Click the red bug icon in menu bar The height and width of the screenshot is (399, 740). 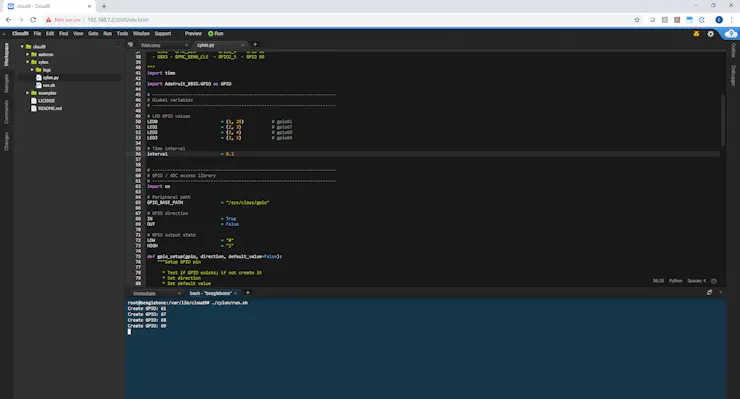696,34
